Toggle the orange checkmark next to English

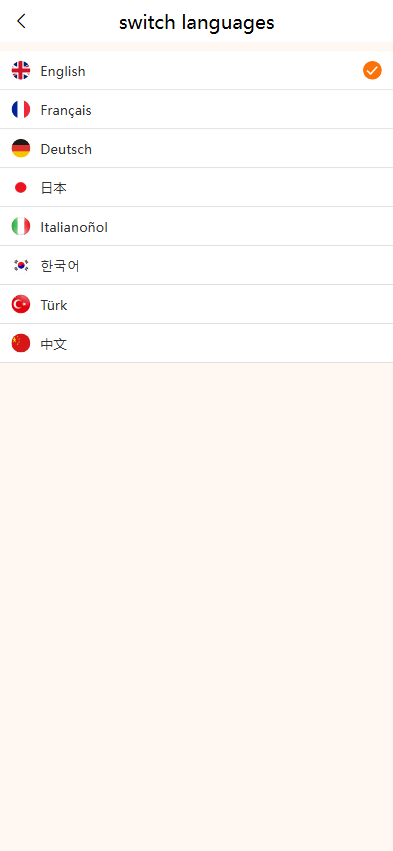tap(372, 71)
